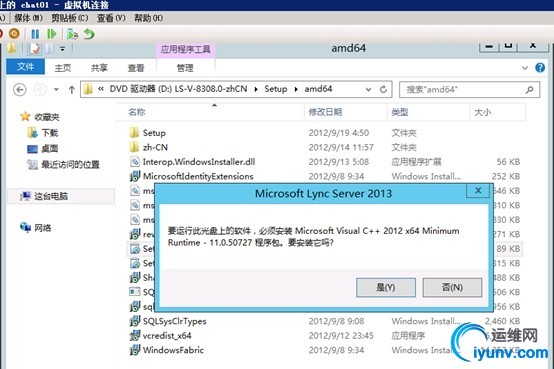Pause the virtual machine
This screenshot has height=369, width=554.
tap(35, 34)
